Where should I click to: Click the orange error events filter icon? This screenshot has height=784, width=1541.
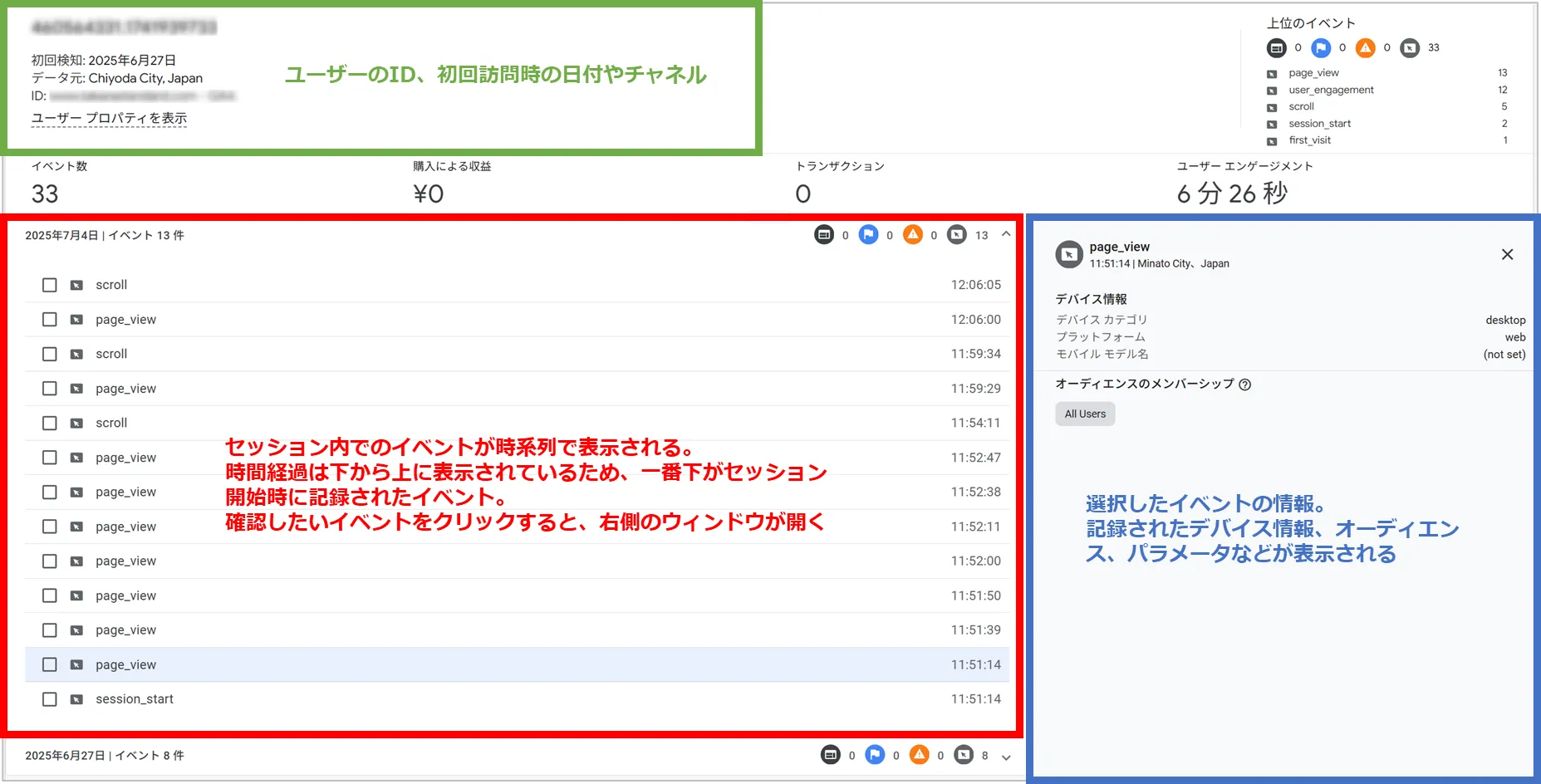coord(914,235)
